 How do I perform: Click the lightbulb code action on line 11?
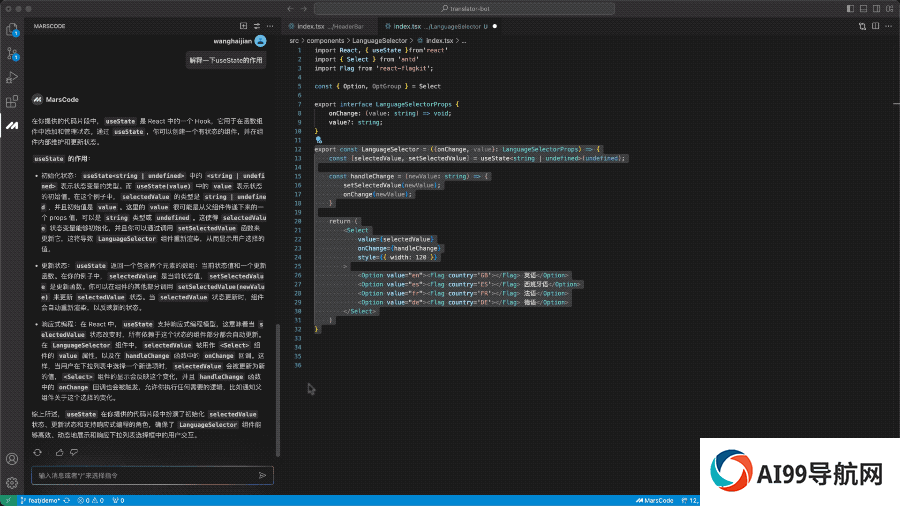pos(319,140)
